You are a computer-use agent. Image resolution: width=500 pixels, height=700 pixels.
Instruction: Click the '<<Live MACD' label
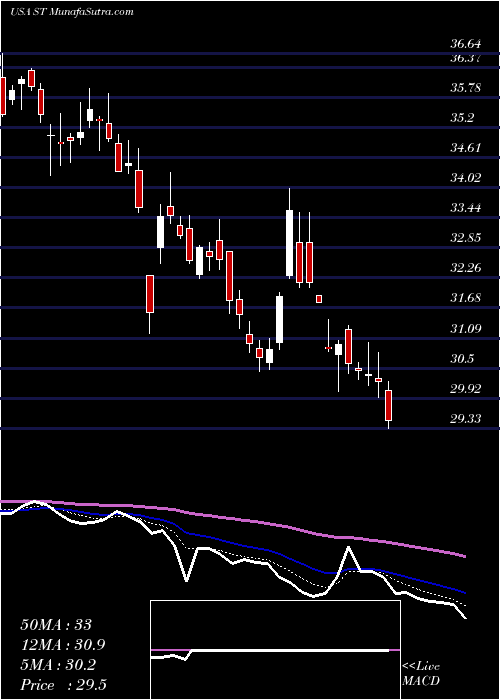pos(421,674)
